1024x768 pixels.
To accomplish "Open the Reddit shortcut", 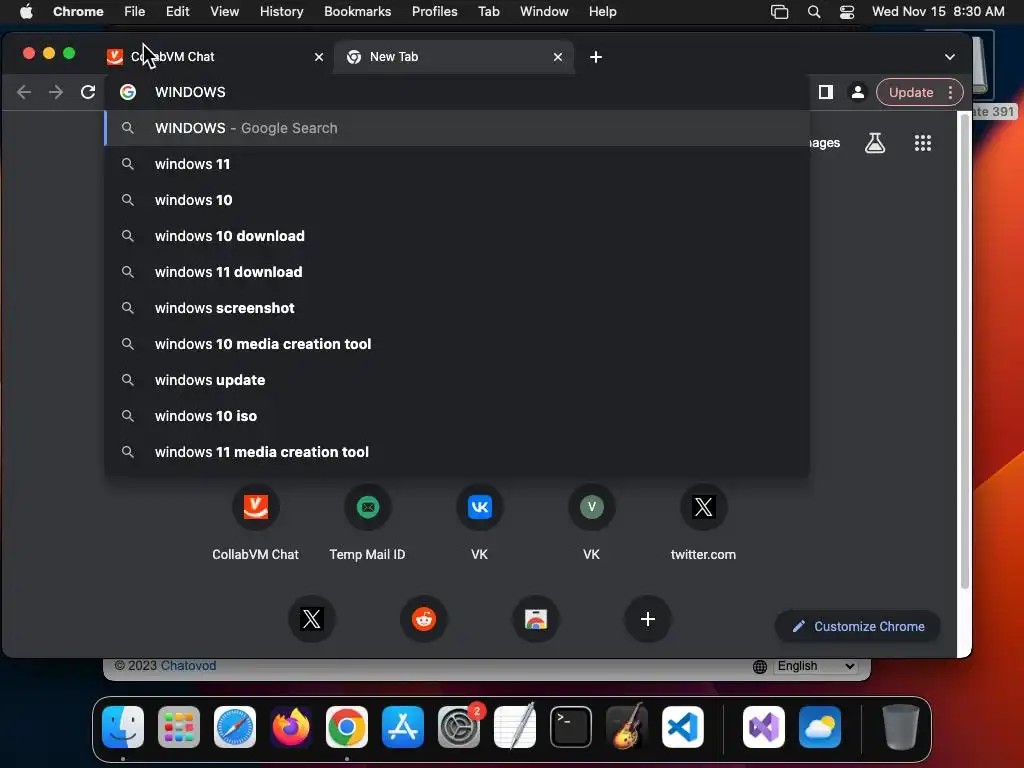I will (424, 618).
